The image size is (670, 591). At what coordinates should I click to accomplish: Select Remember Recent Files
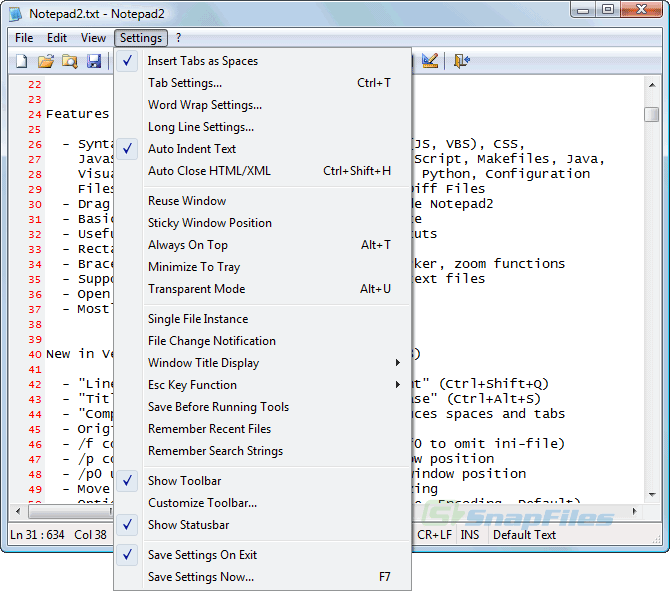coord(262,429)
